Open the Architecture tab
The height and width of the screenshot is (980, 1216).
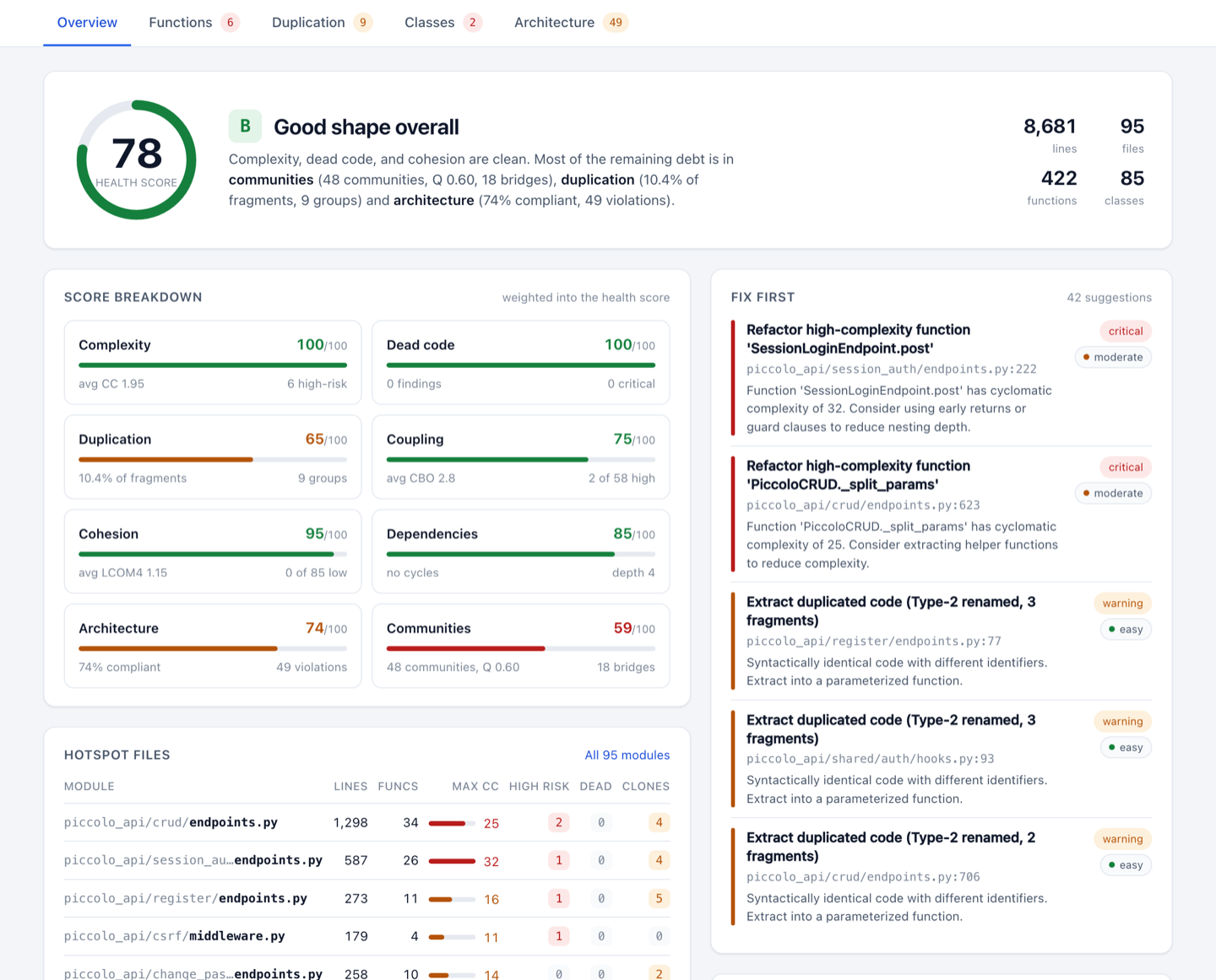click(x=571, y=23)
